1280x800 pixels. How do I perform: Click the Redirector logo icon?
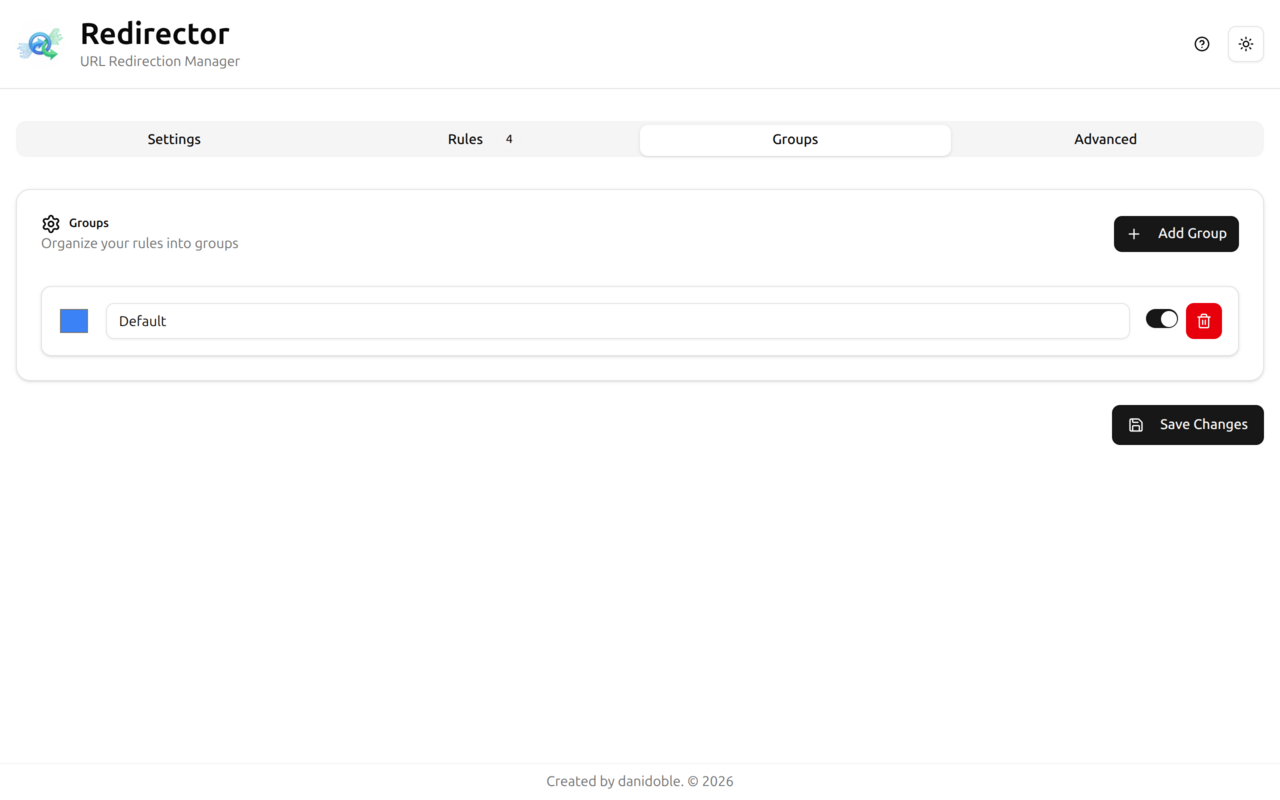point(39,44)
